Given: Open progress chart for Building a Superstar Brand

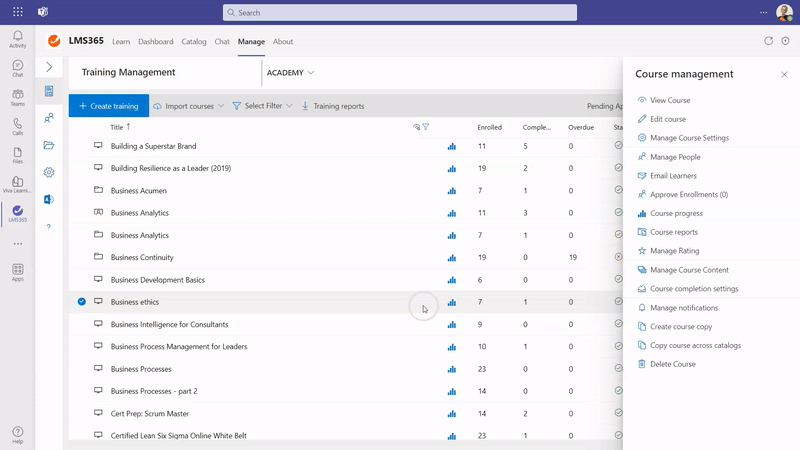Looking at the screenshot, I should pos(452,146).
